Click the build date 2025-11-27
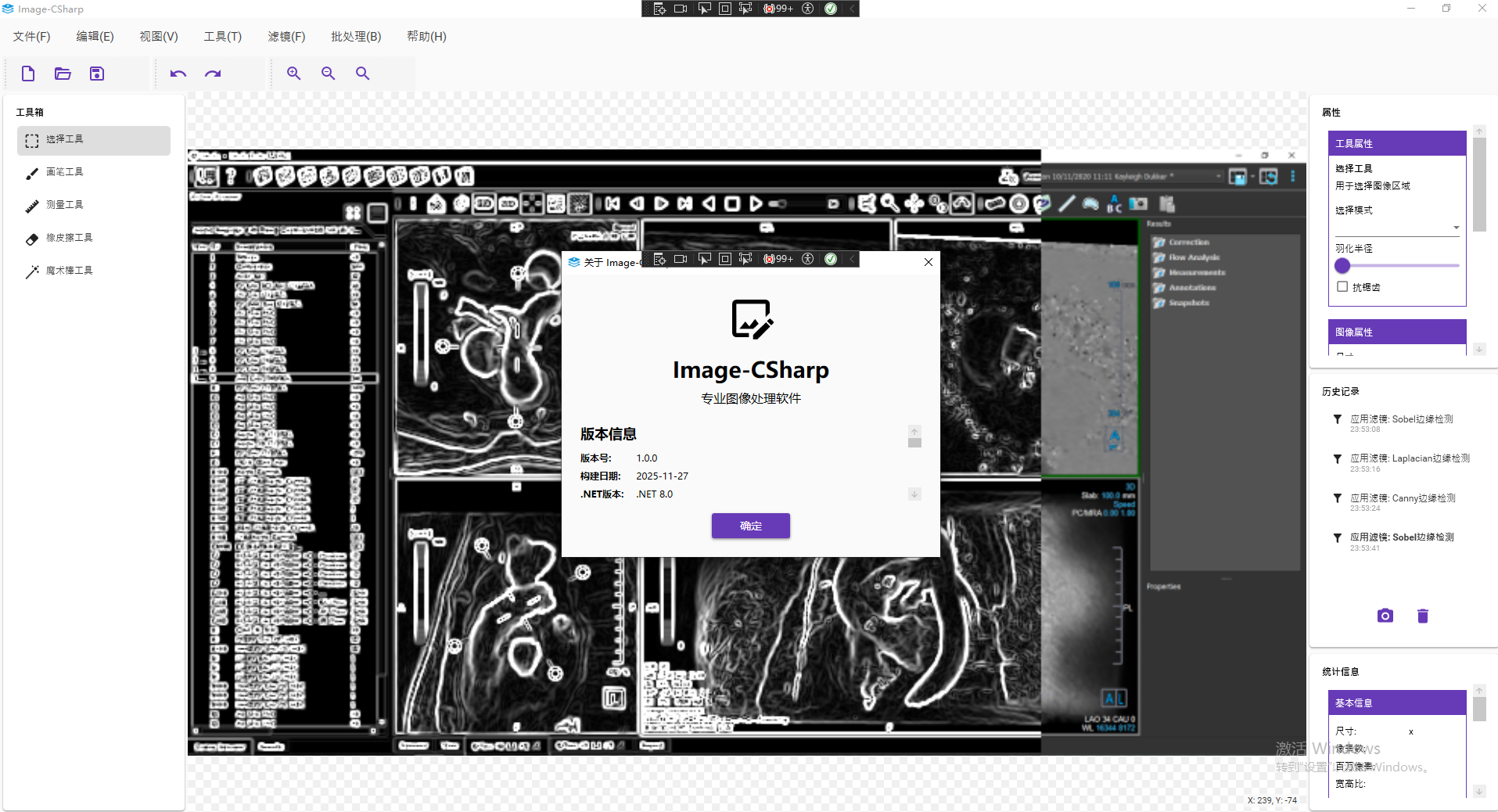The image size is (1498, 812). (662, 476)
